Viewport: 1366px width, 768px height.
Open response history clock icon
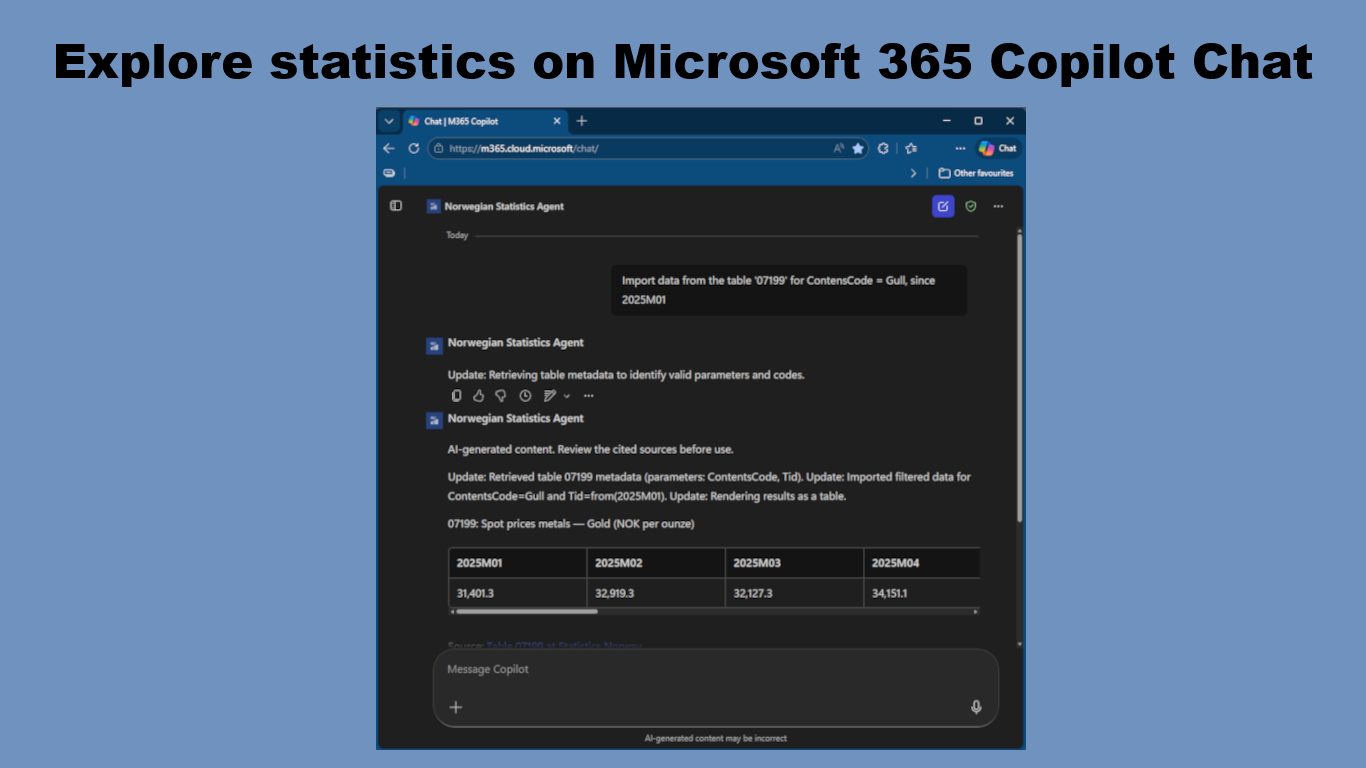(525, 395)
